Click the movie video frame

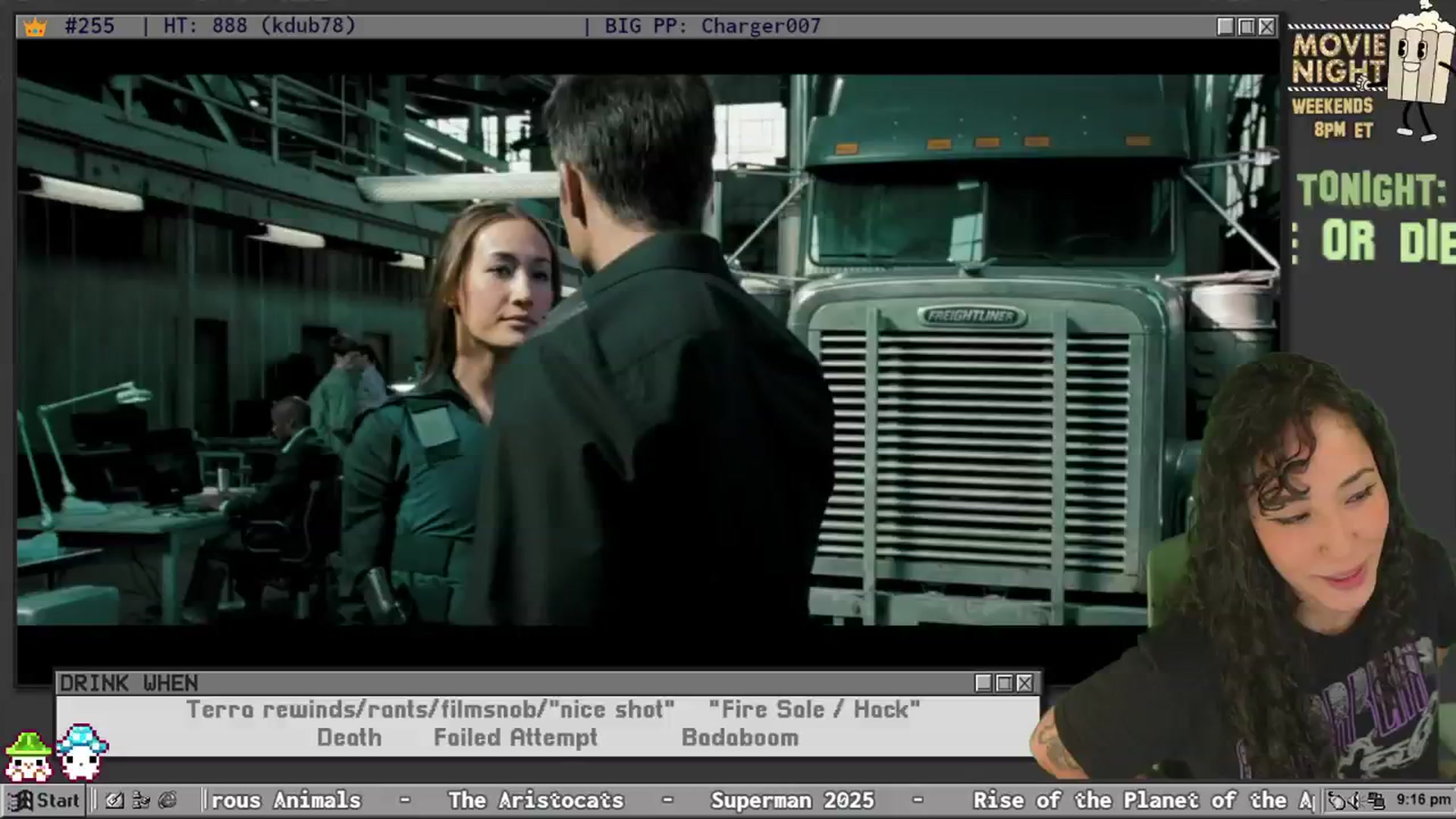coord(648,350)
